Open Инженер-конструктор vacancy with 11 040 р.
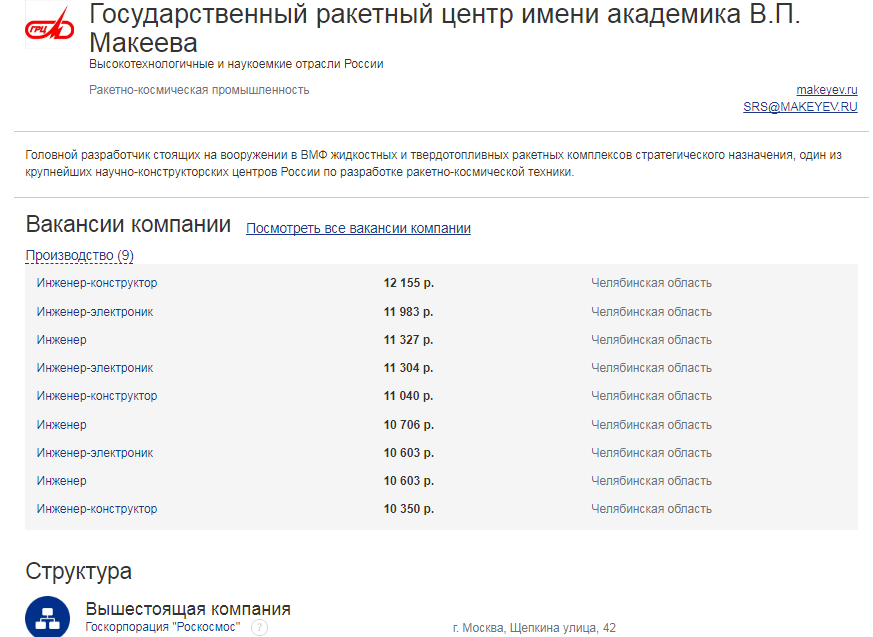The image size is (873, 637). (x=97, y=396)
